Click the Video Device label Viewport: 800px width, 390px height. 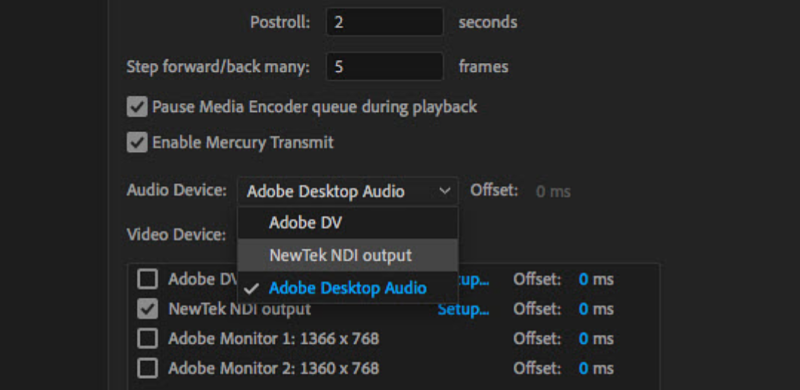click(177, 235)
